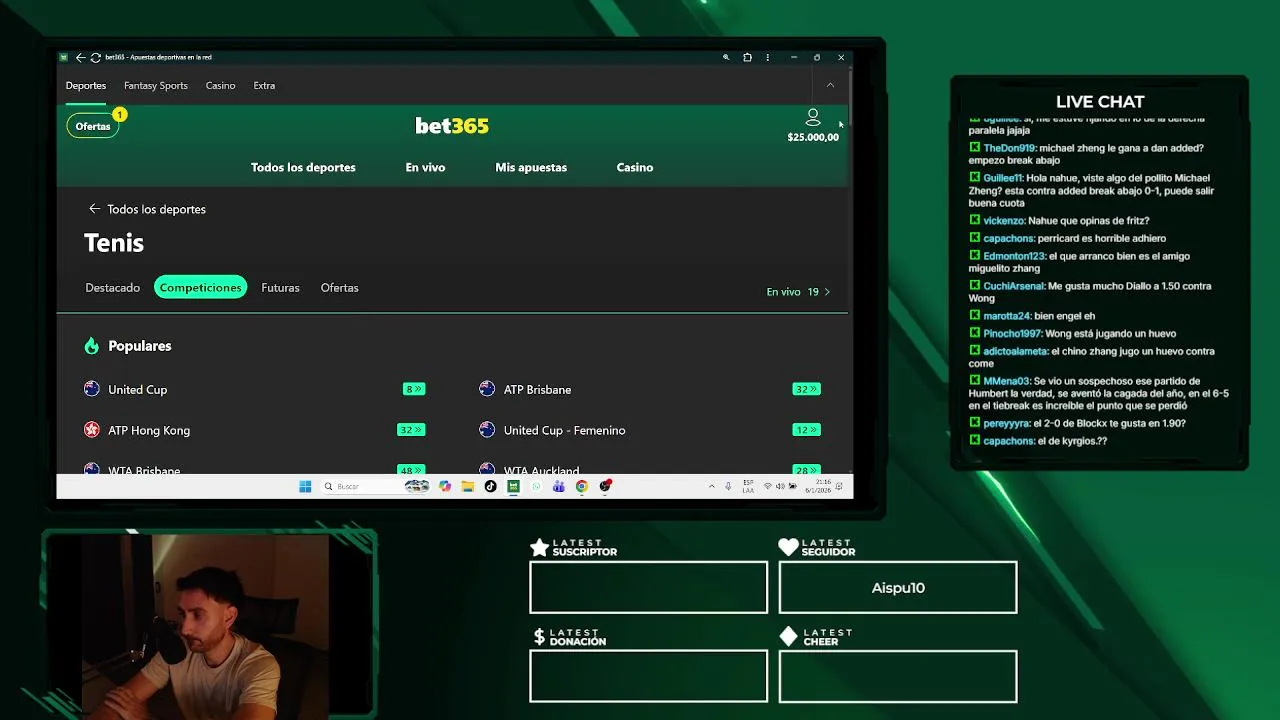Viewport: 1280px width, 720px height.
Task: Select the Competiciones tab
Action: (201, 288)
